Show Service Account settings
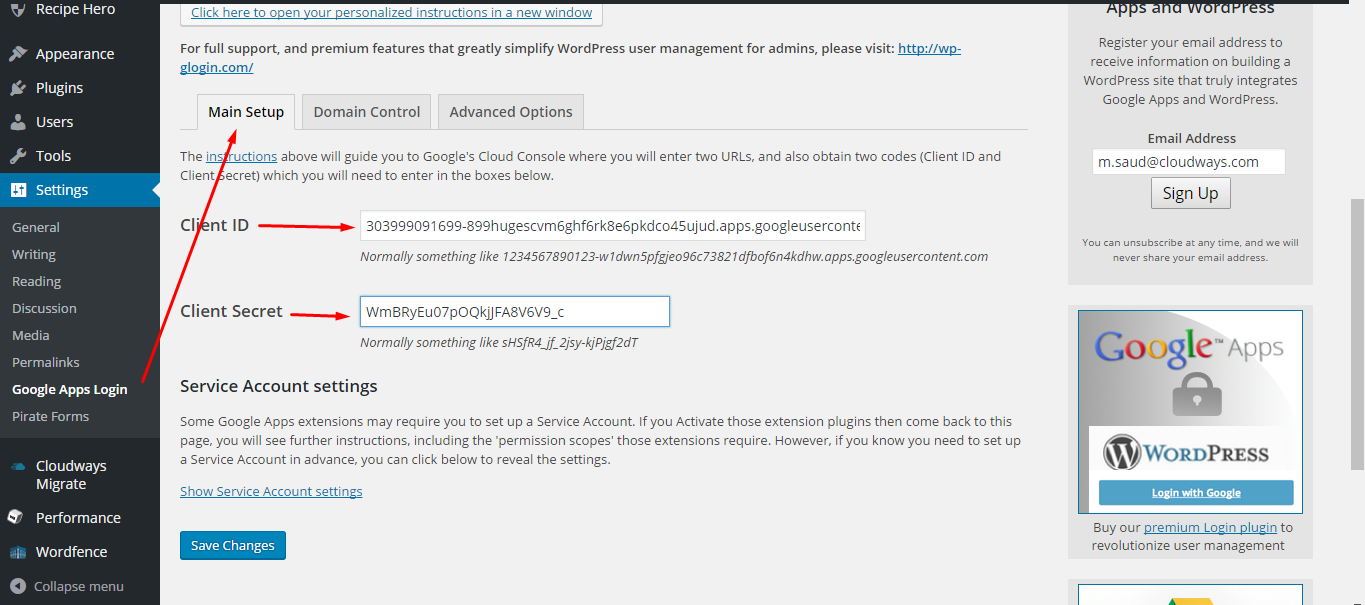 tap(271, 492)
